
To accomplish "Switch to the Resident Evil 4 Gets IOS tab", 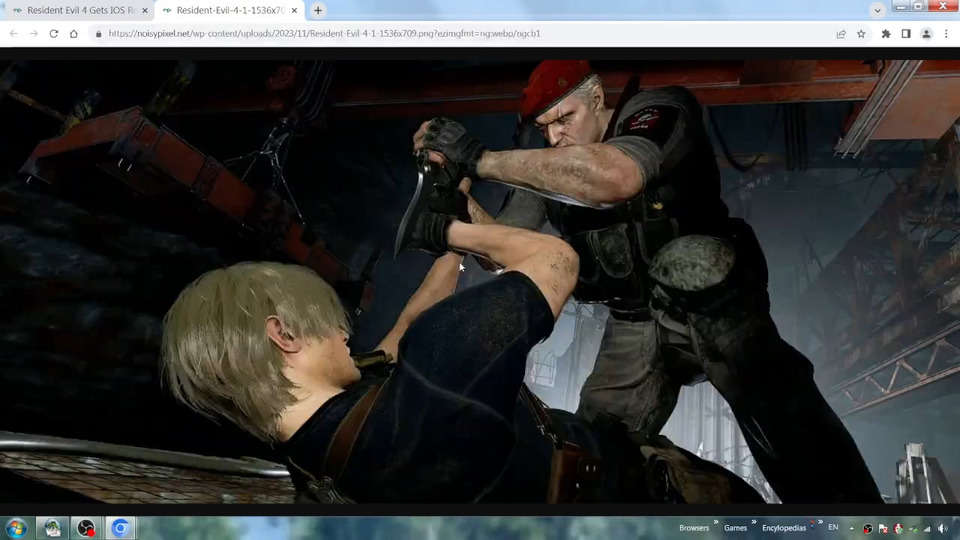I will click(x=75, y=10).
